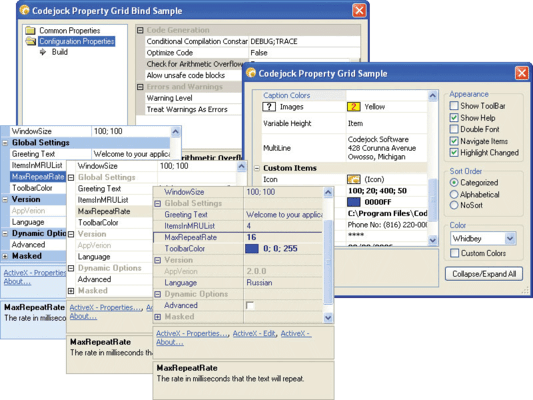The height and width of the screenshot is (400, 533).
Task: Collapse Version category in the blue grid
Action: 5,199
